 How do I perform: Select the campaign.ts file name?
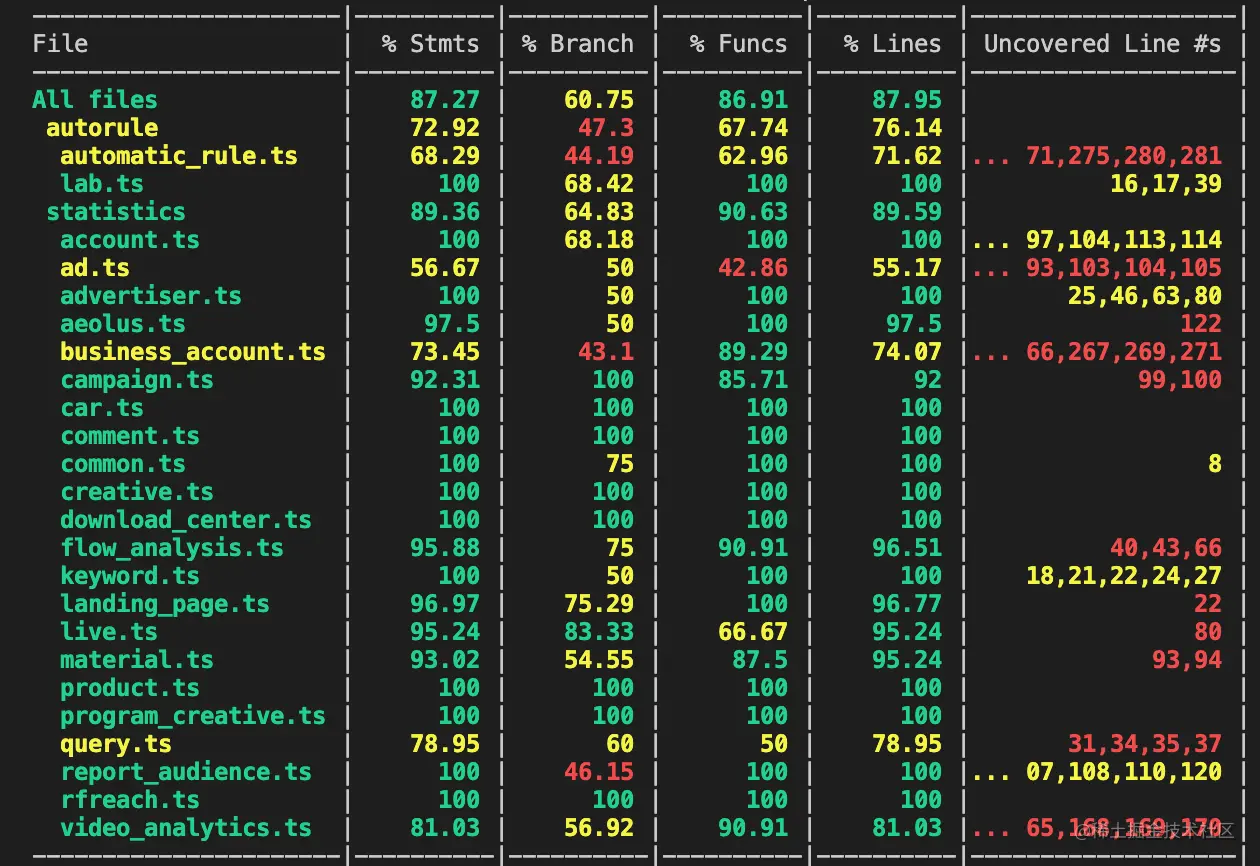(x=137, y=380)
